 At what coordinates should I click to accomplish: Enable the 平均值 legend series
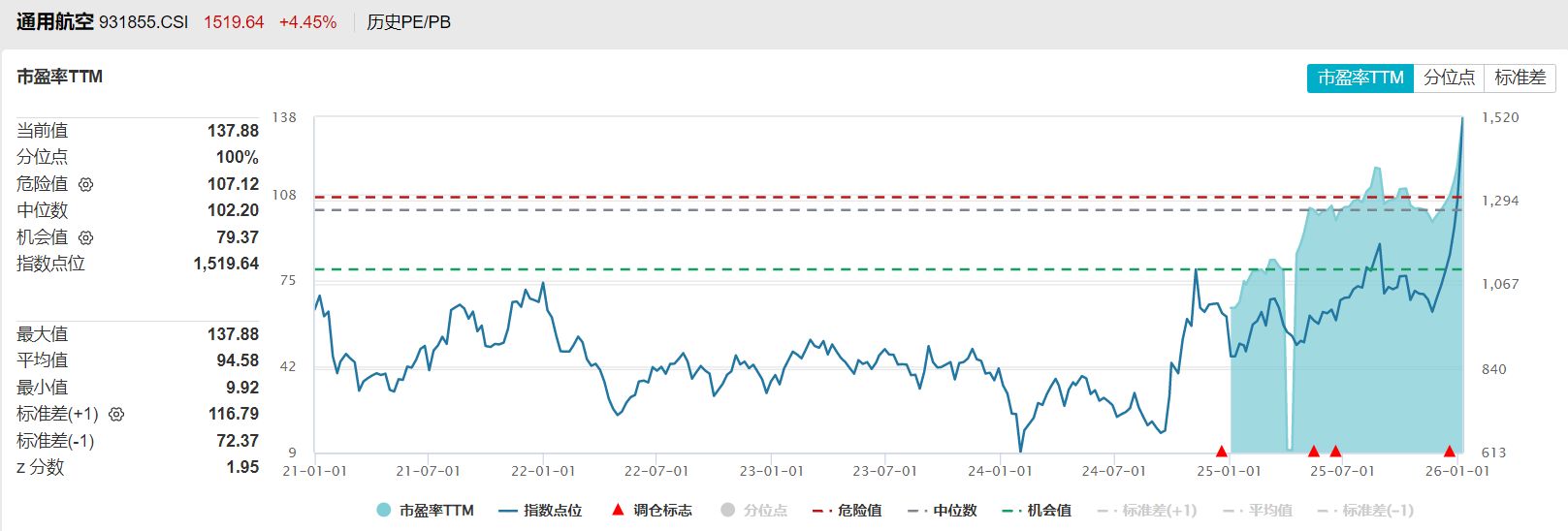click(1258, 510)
